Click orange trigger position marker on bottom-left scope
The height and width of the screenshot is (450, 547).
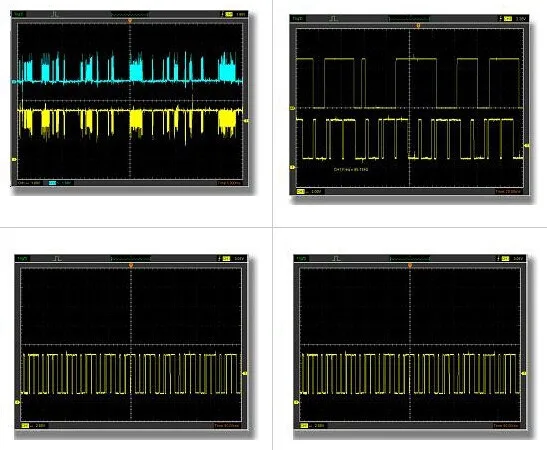(x=131, y=266)
